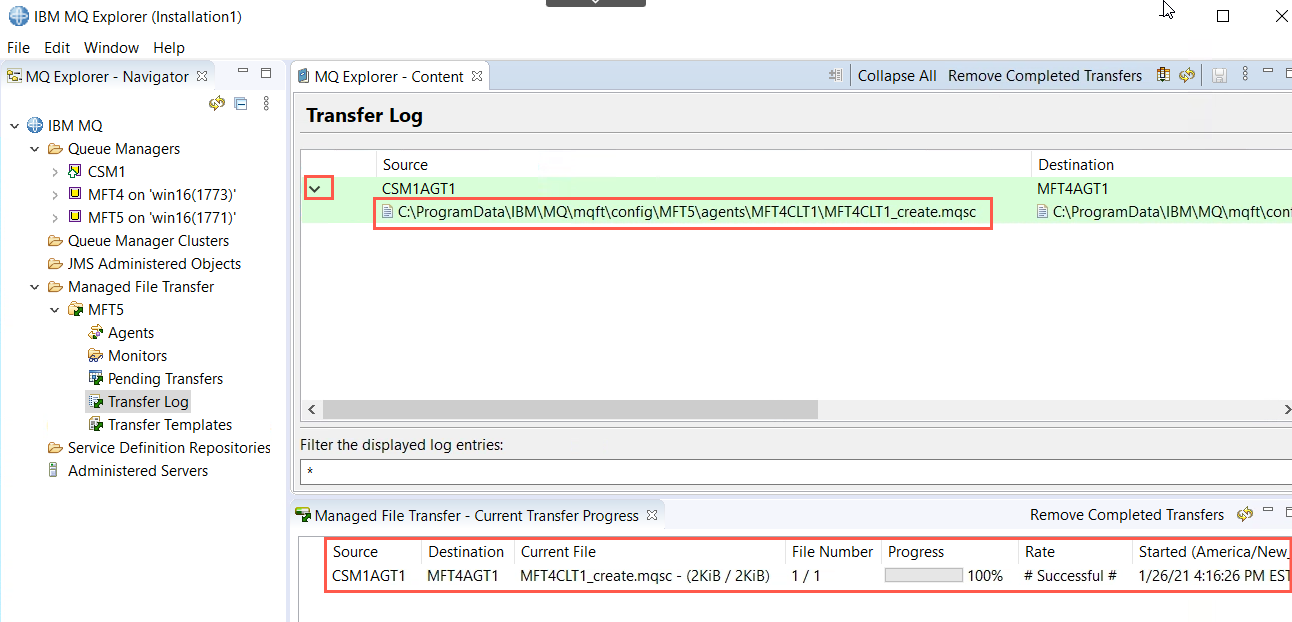Open the Window menu
This screenshot has width=1292, height=622.
click(111, 47)
